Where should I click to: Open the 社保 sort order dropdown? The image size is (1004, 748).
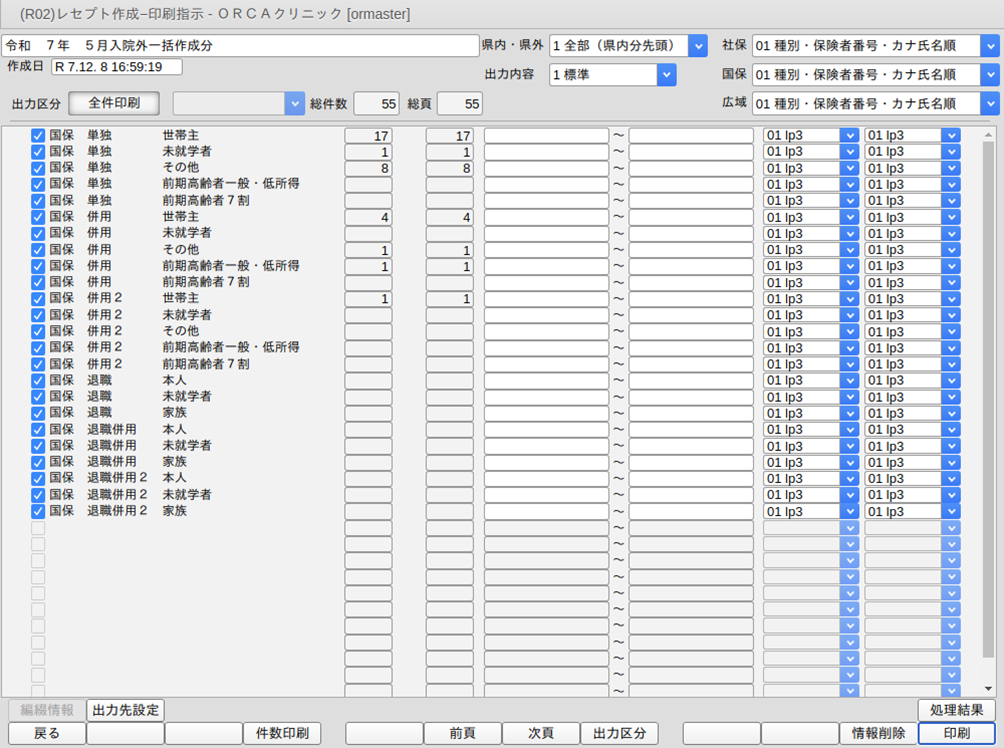989,46
